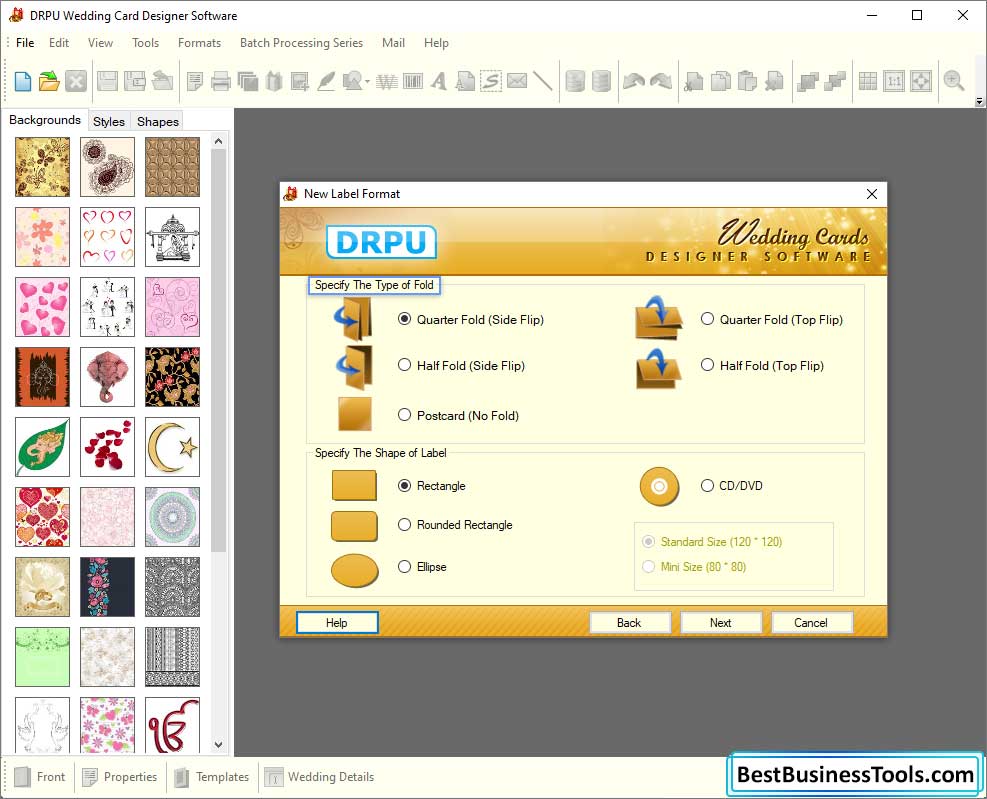Click the envelope mail toolbar icon
This screenshot has height=799, width=987.
pyautogui.click(x=517, y=81)
